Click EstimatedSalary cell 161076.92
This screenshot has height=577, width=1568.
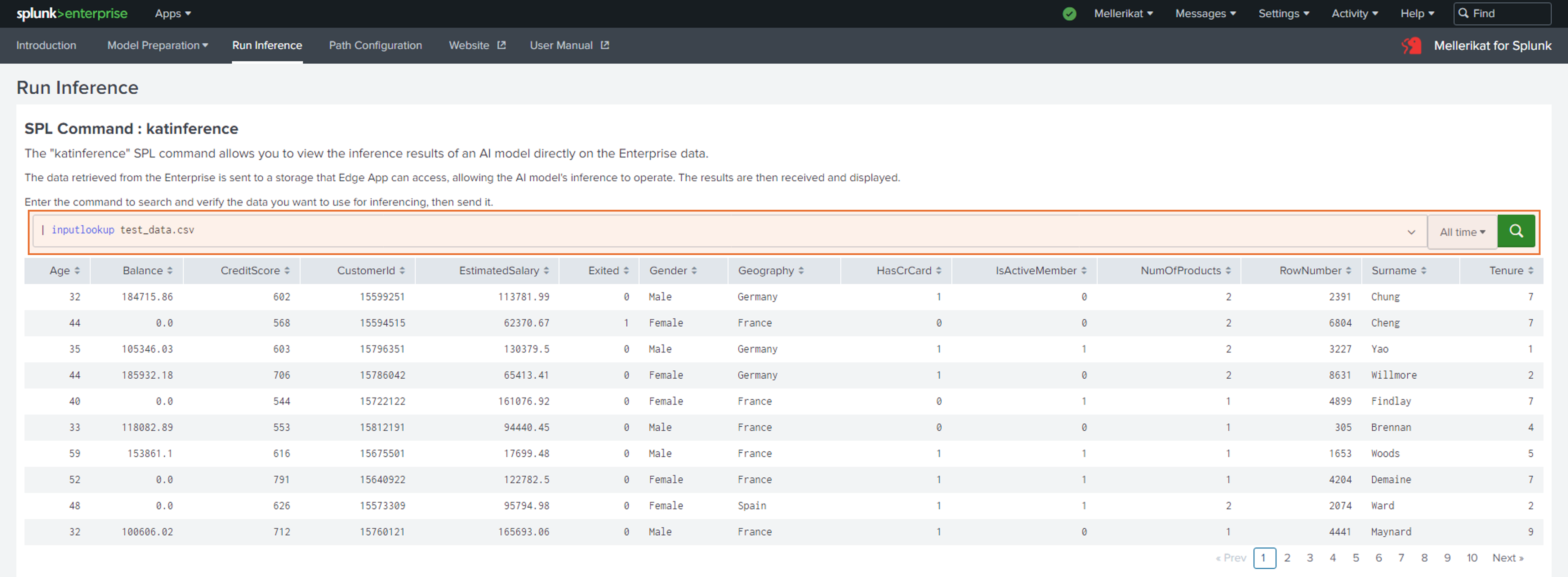523,401
